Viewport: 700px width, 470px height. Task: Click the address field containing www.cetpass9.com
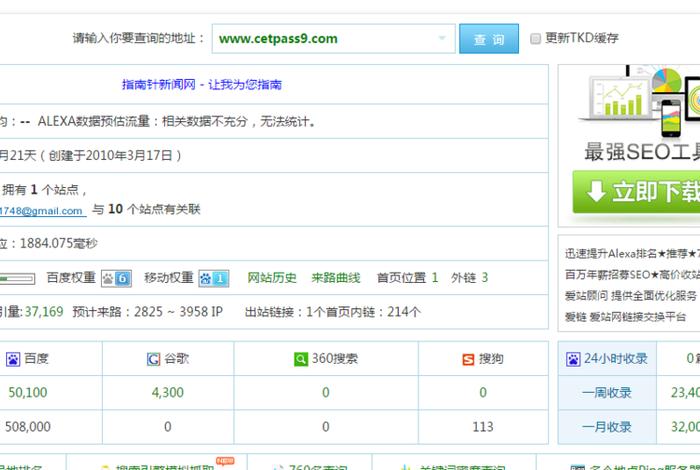point(320,39)
